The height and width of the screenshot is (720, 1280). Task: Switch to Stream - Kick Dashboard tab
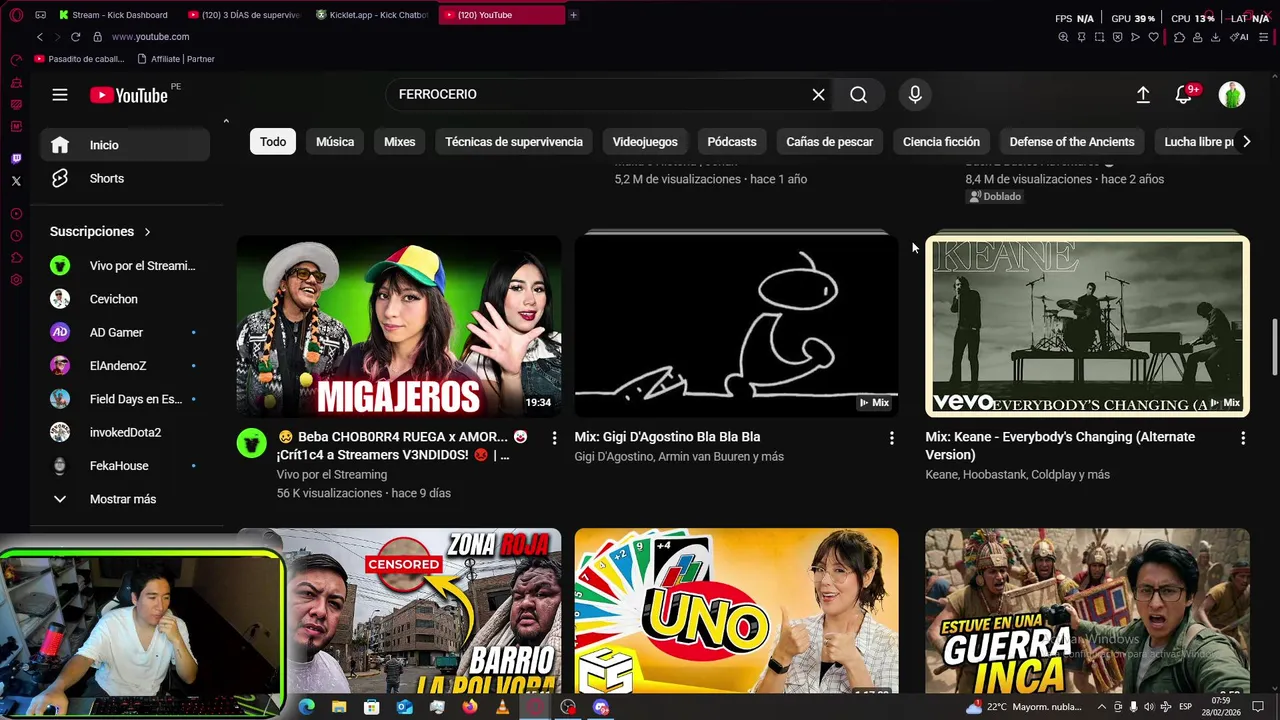[x=114, y=15]
